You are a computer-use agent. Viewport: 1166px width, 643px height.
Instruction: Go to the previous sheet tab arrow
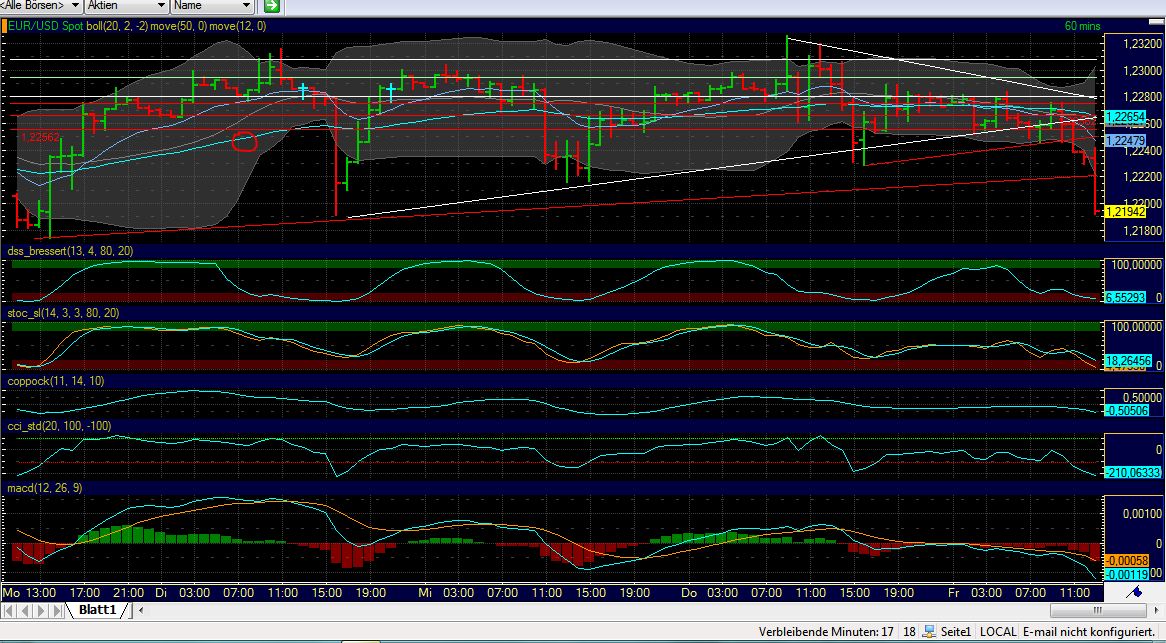click(x=25, y=611)
